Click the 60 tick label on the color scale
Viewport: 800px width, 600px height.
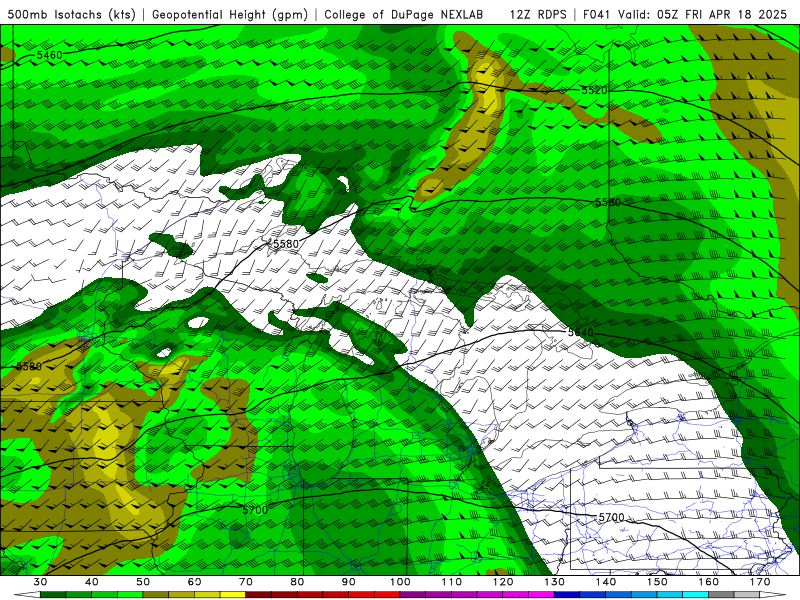194,582
